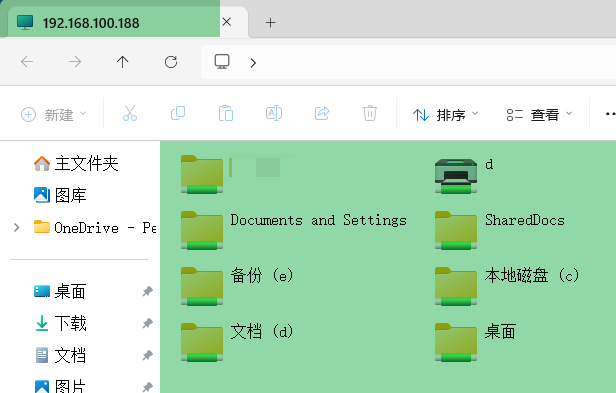Open 文档 in the sidebar
This screenshot has width=616, height=393.
pos(60,355)
